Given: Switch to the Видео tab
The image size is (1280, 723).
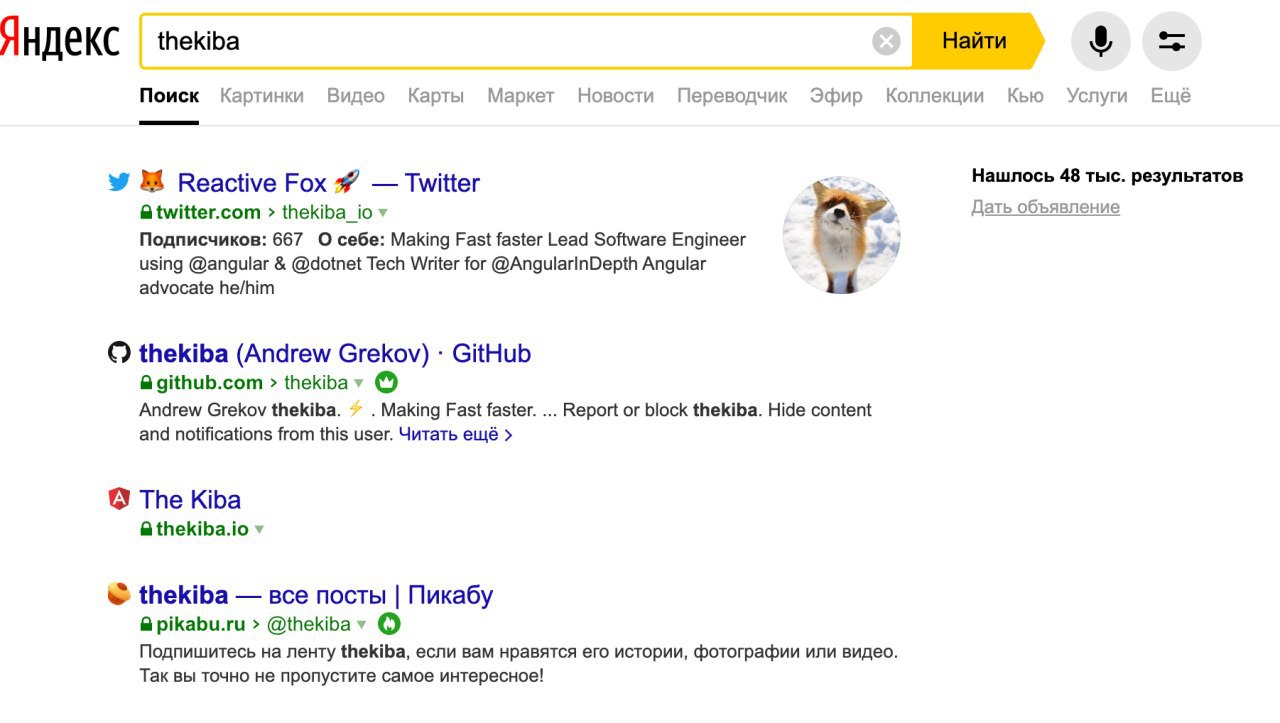Looking at the screenshot, I should (356, 96).
